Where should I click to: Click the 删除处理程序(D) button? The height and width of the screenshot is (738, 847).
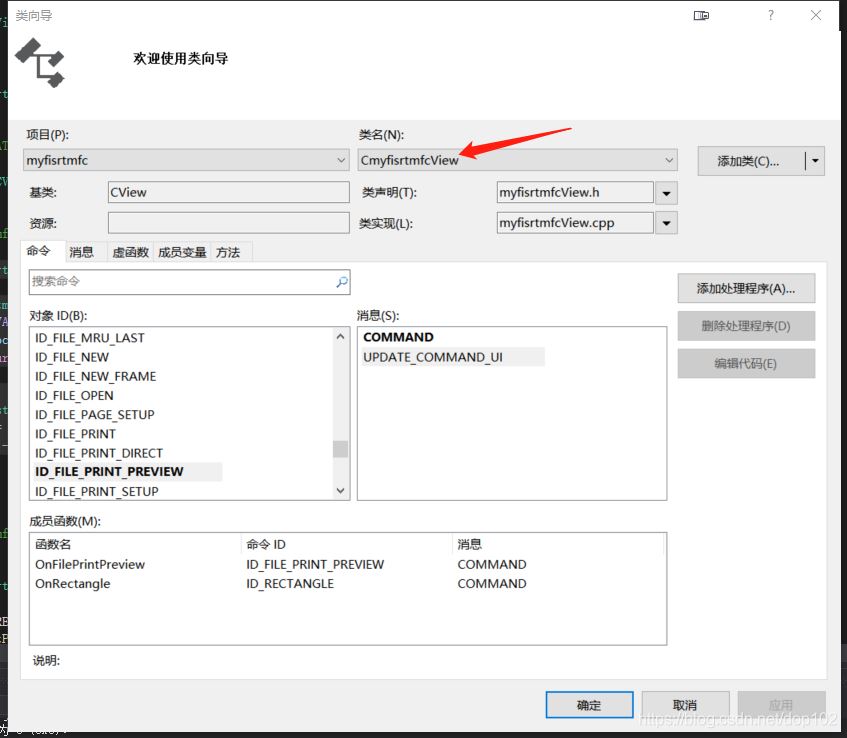[x=746, y=326]
